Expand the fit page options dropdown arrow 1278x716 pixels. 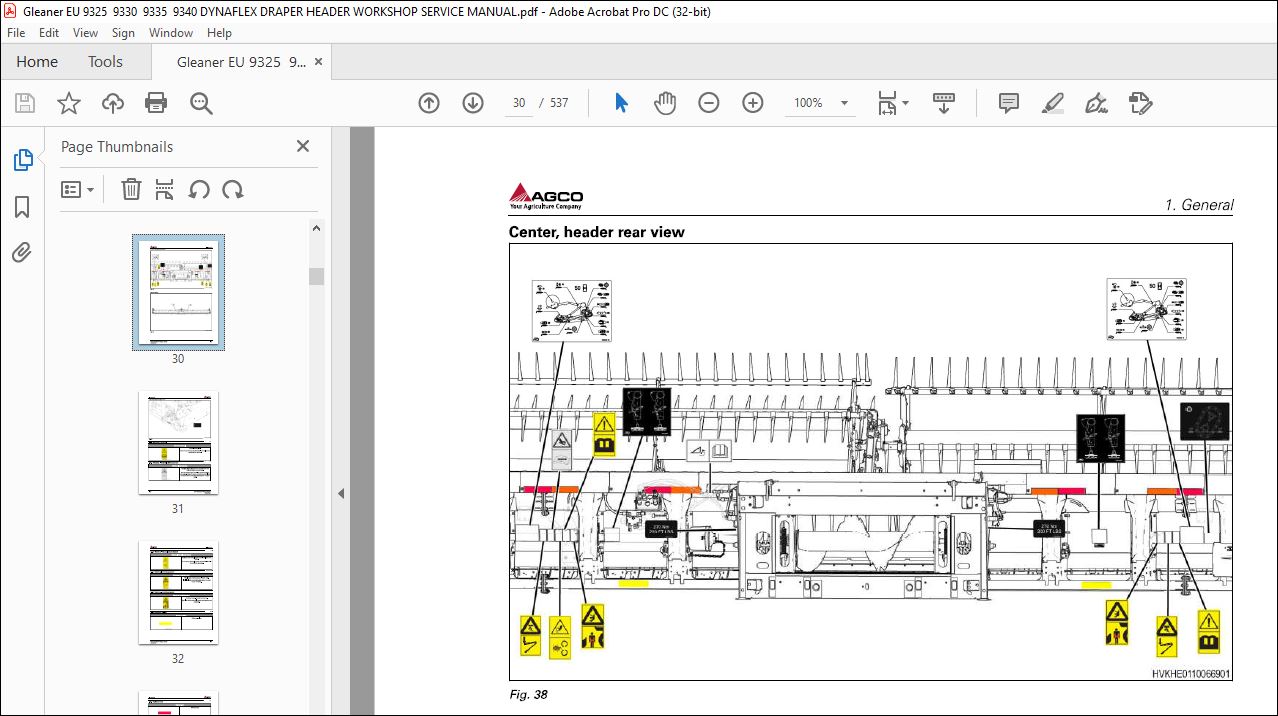tap(906, 103)
